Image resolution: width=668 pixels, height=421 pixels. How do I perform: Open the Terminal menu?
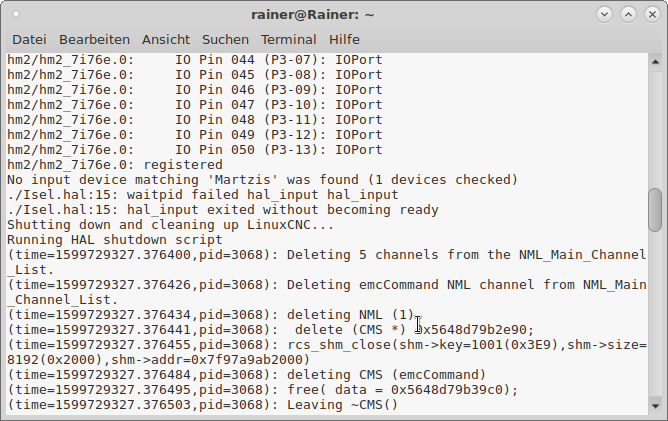(288, 40)
